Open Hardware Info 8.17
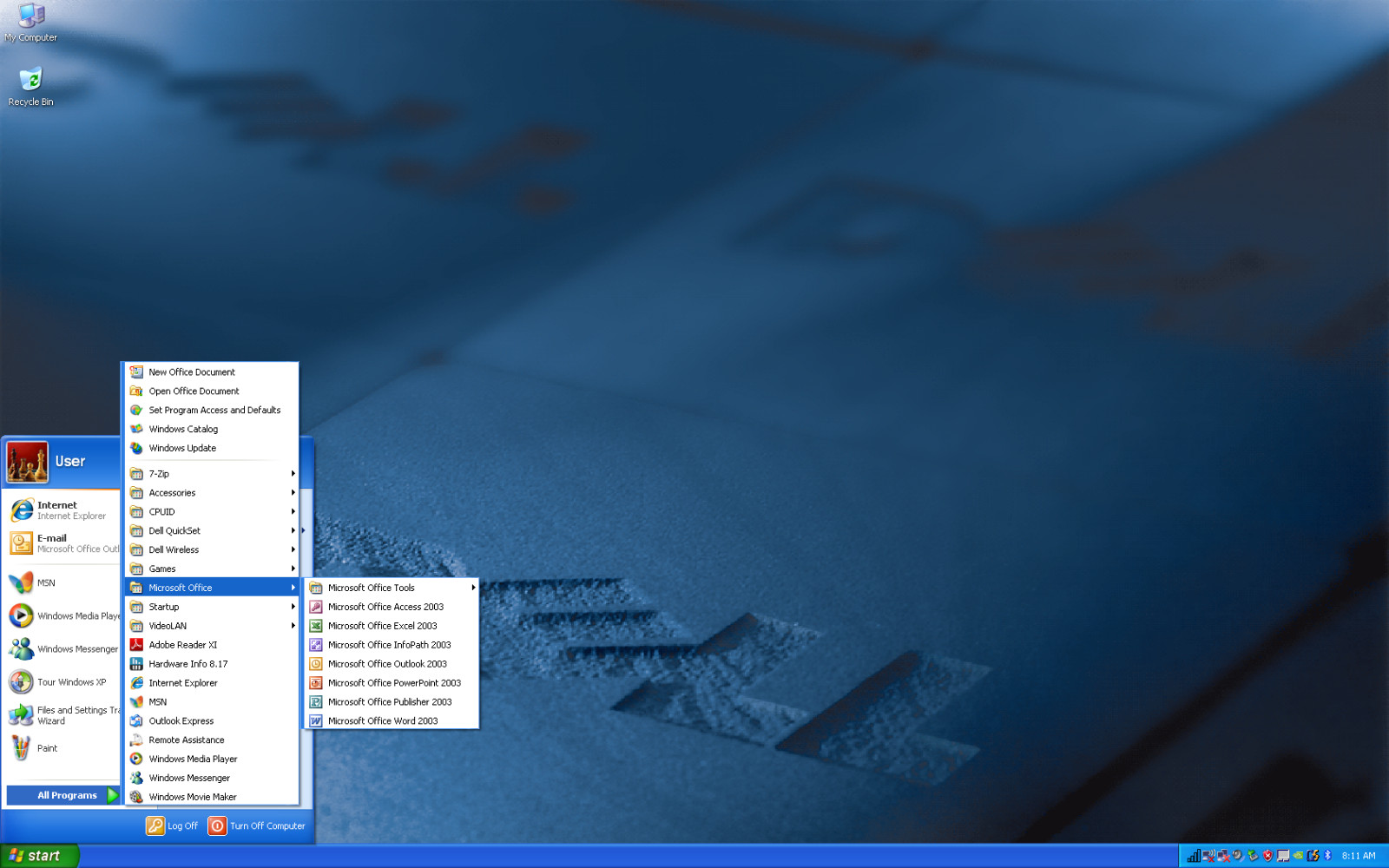Viewport: 1389px width, 868px height. 212,664
